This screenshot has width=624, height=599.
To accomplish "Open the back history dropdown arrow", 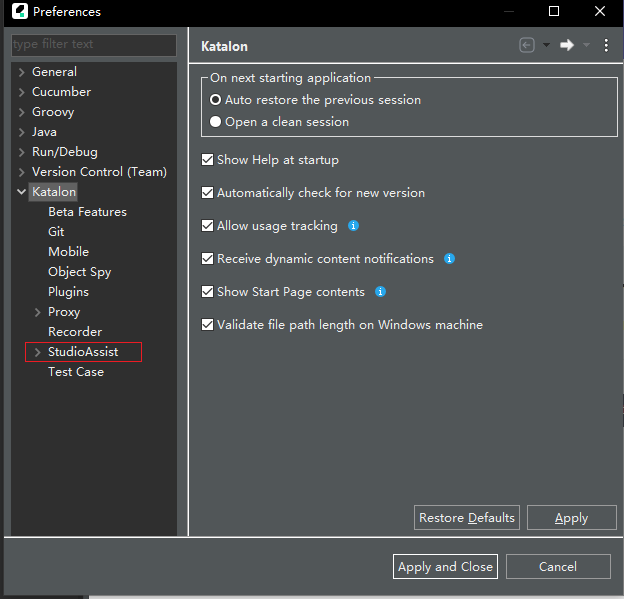I will [546, 45].
